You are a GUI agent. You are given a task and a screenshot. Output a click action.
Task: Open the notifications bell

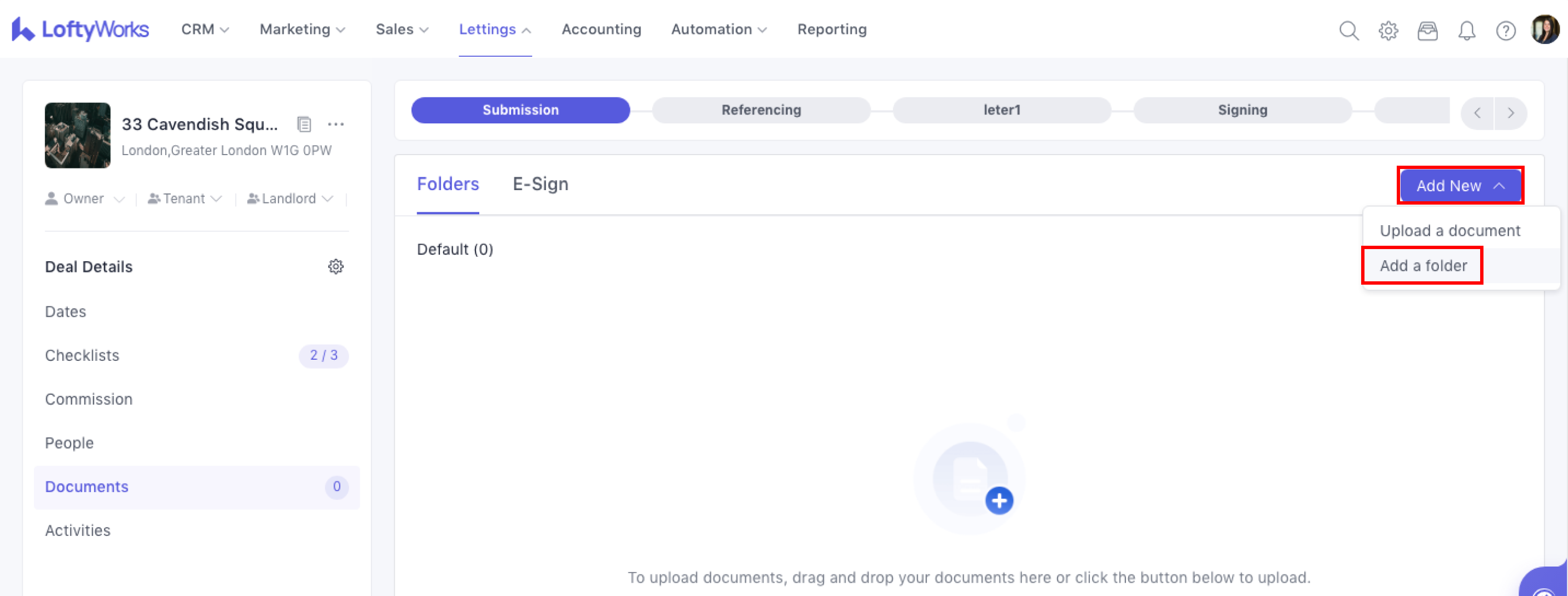1466,30
